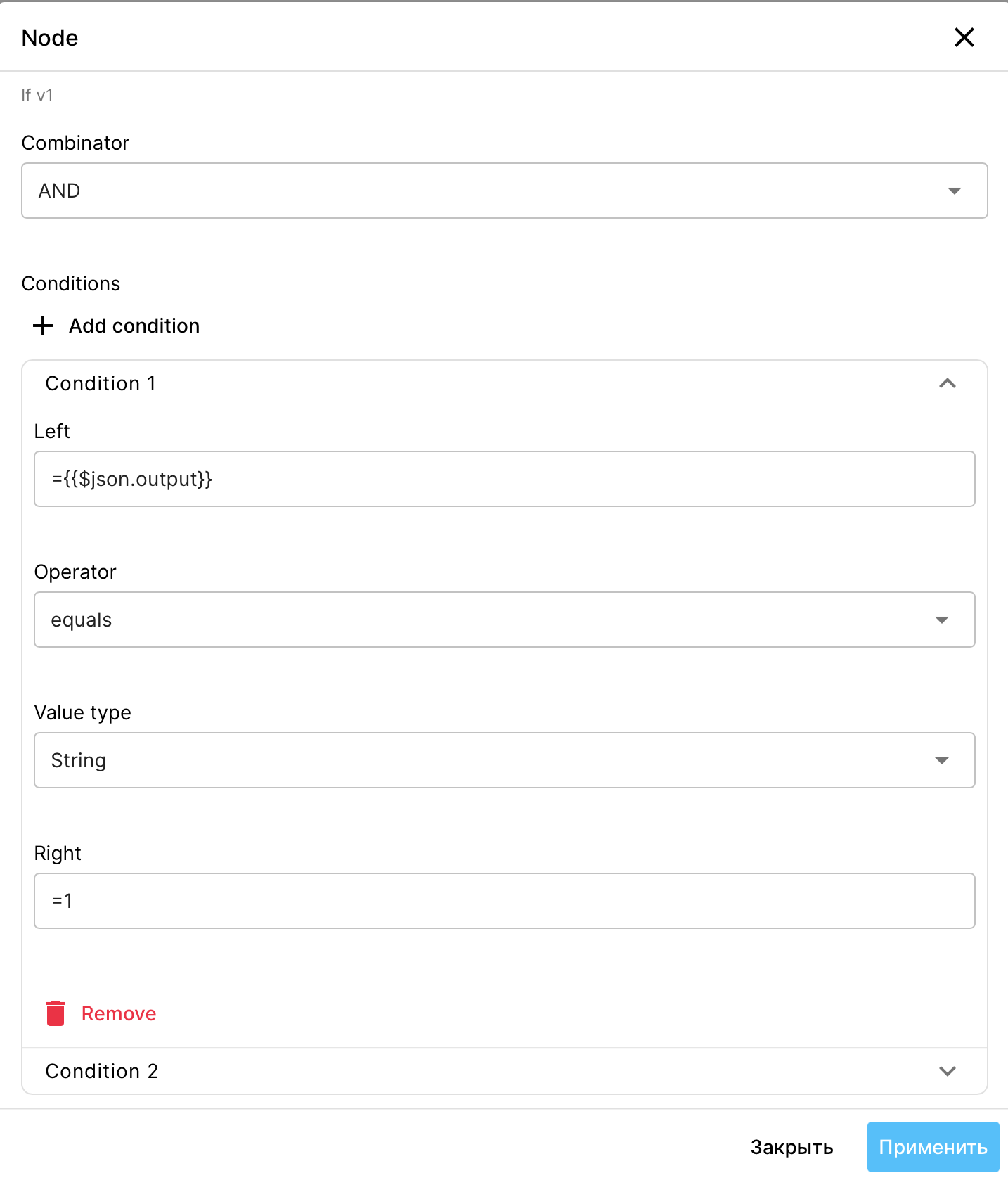
Task: Click the Operator dropdown caret arrow
Action: [x=942, y=620]
